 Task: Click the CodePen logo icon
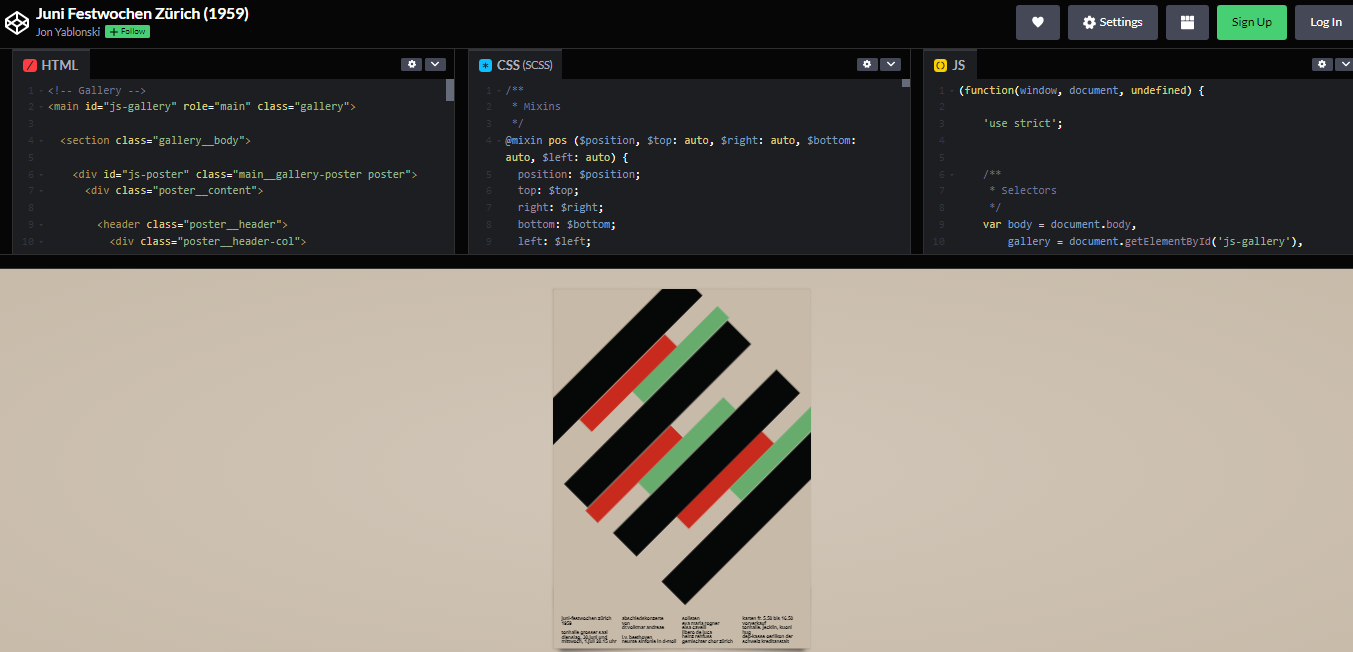17,22
